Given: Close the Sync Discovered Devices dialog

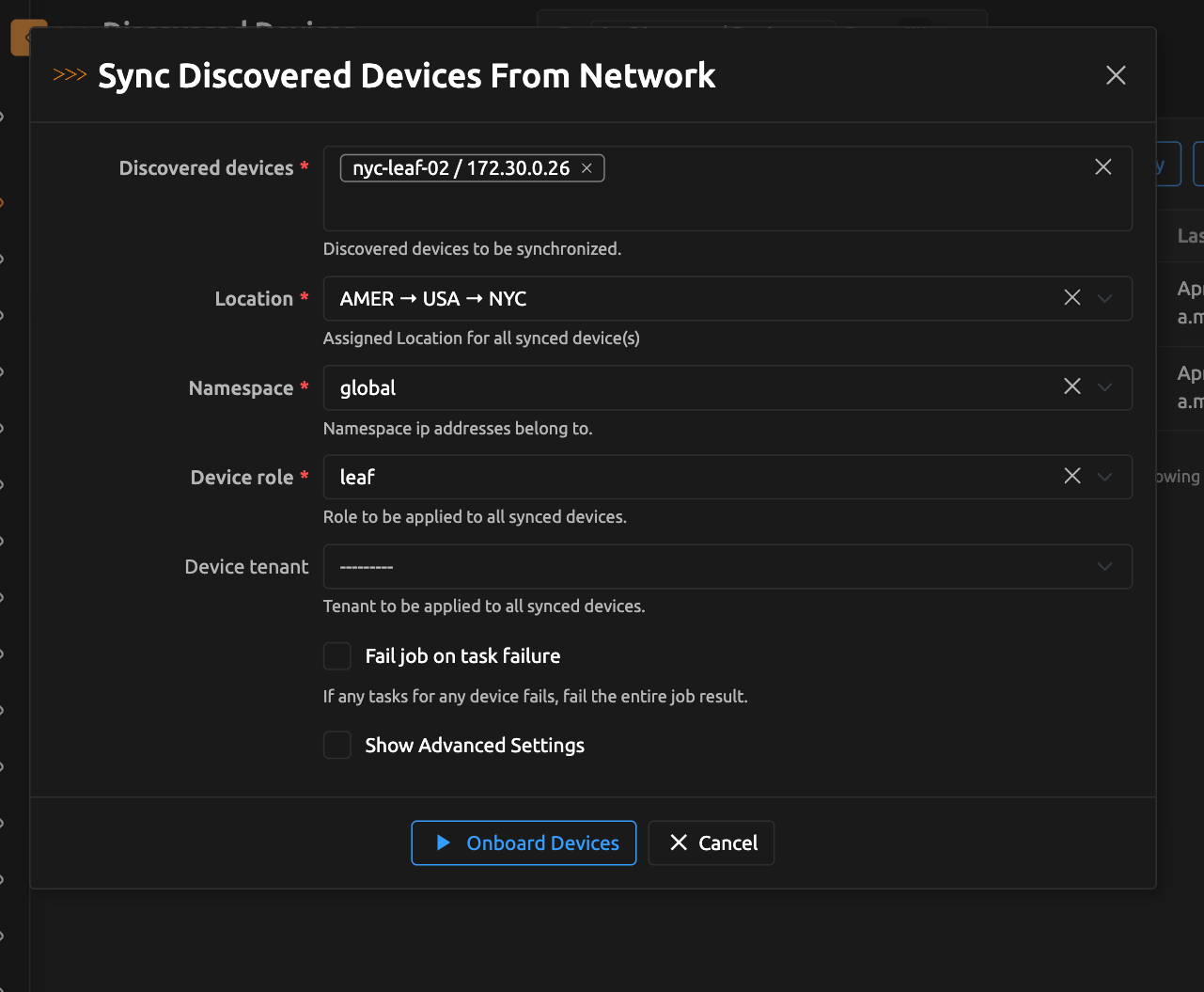Looking at the screenshot, I should [1116, 75].
